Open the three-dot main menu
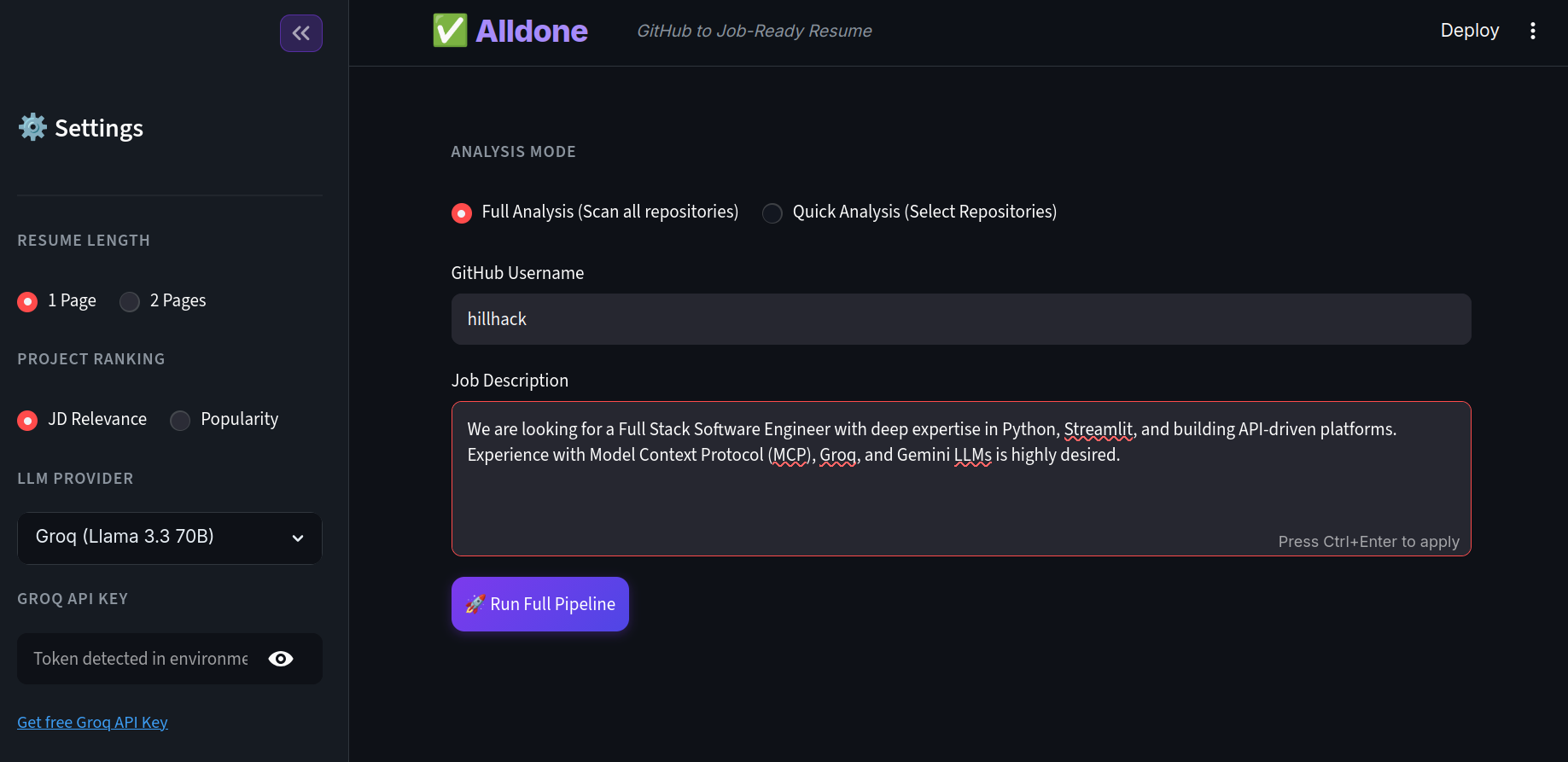The width and height of the screenshot is (1568, 762). pos(1533,31)
